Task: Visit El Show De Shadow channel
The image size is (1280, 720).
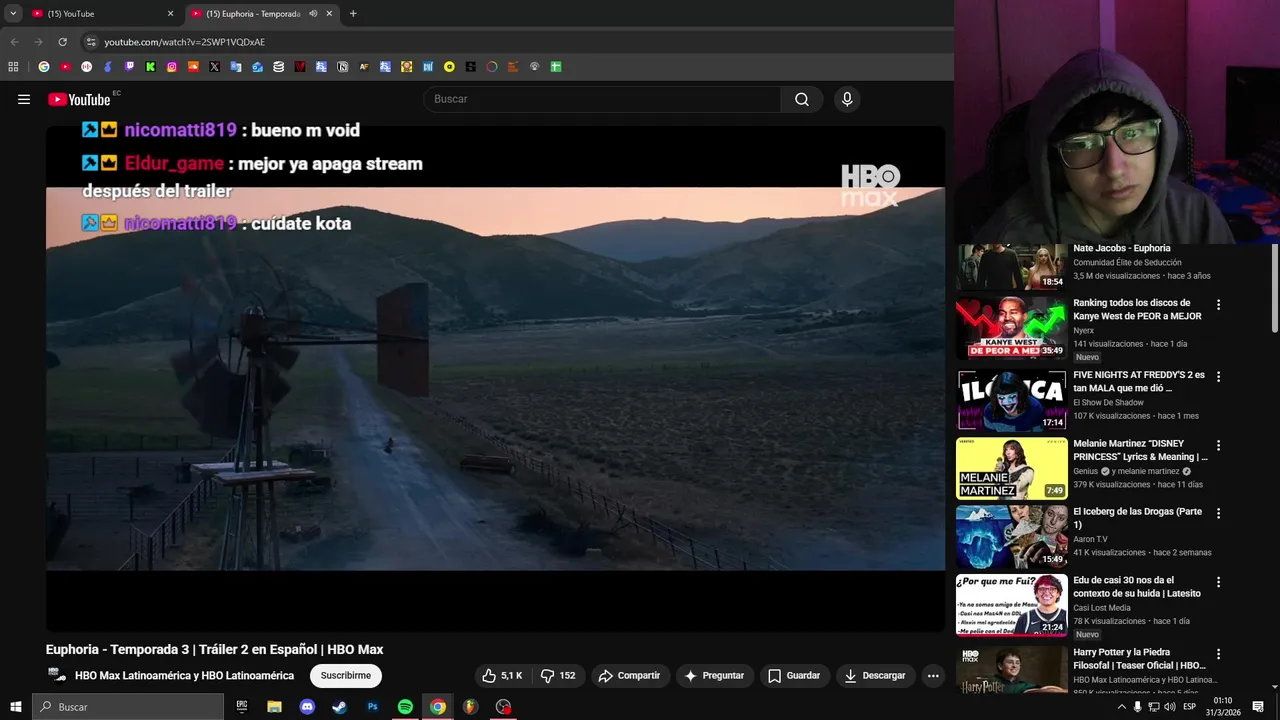Action: (x=1108, y=402)
